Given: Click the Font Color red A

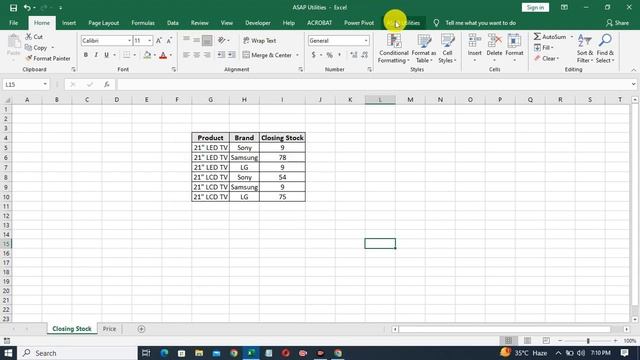Looking at the screenshot, I should 163,55.
